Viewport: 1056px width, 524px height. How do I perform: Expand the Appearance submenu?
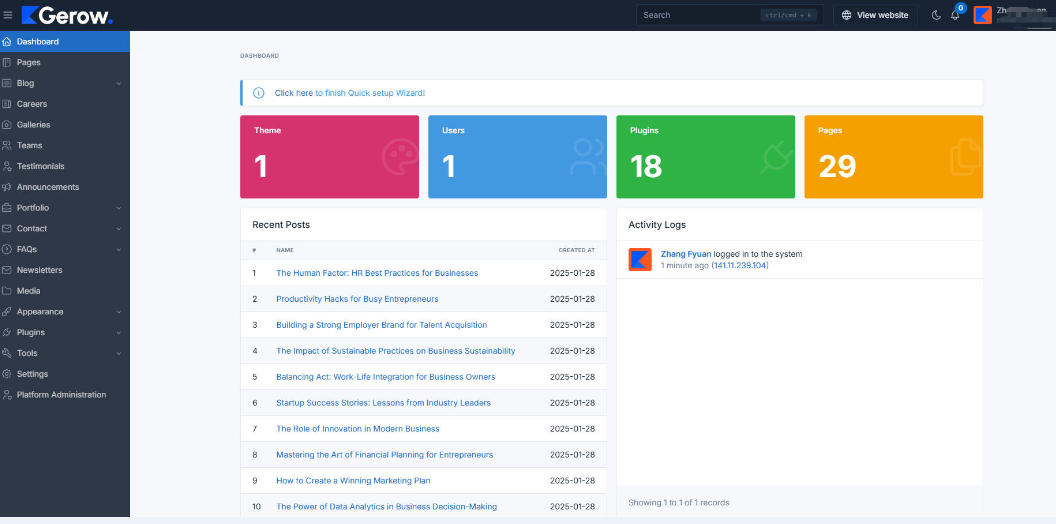pos(119,312)
